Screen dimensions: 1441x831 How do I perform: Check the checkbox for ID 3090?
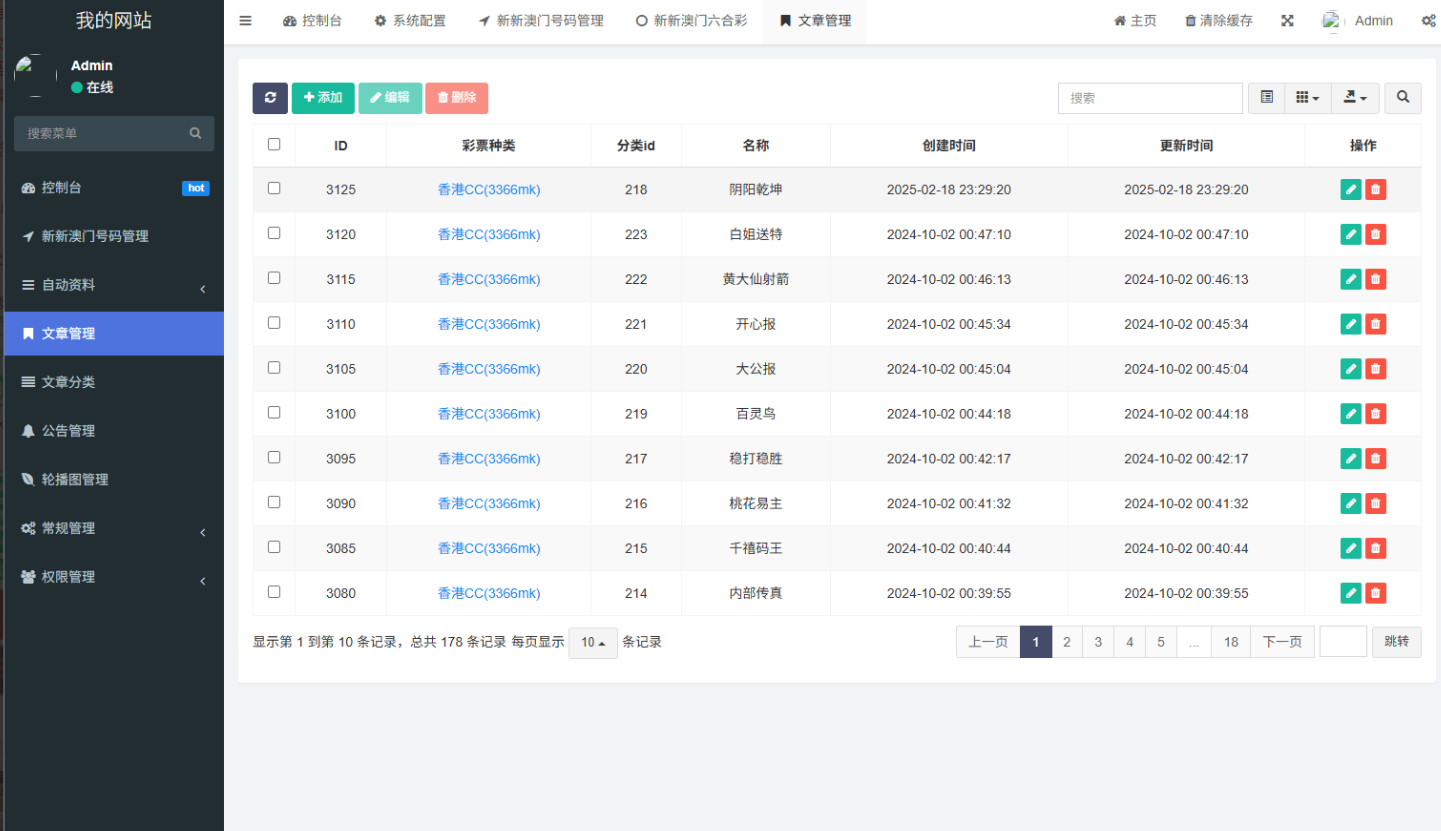[x=274, y=502]
